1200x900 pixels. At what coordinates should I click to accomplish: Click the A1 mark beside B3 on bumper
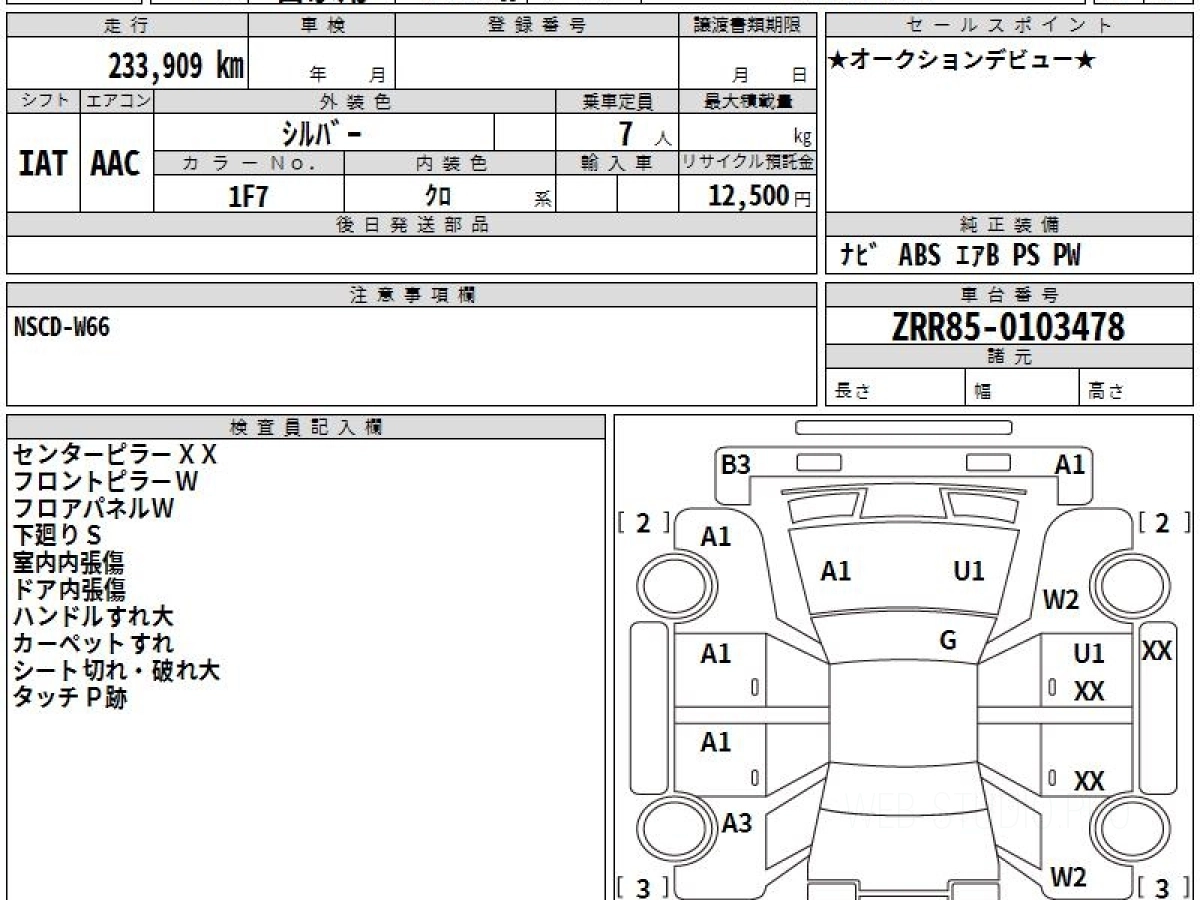[1070, 465]
